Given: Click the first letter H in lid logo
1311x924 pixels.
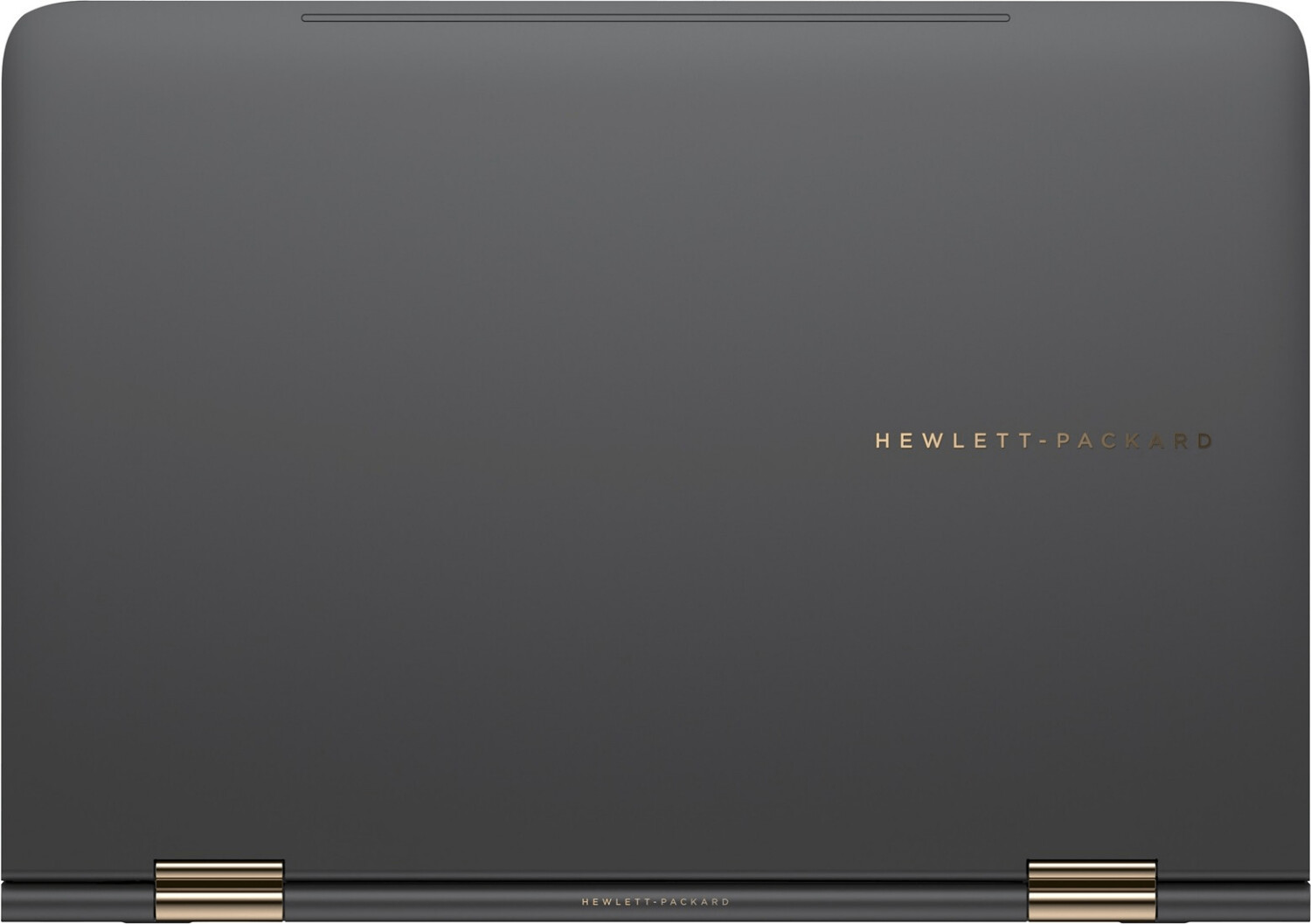Looking at the screenshot, I should 883,441.
